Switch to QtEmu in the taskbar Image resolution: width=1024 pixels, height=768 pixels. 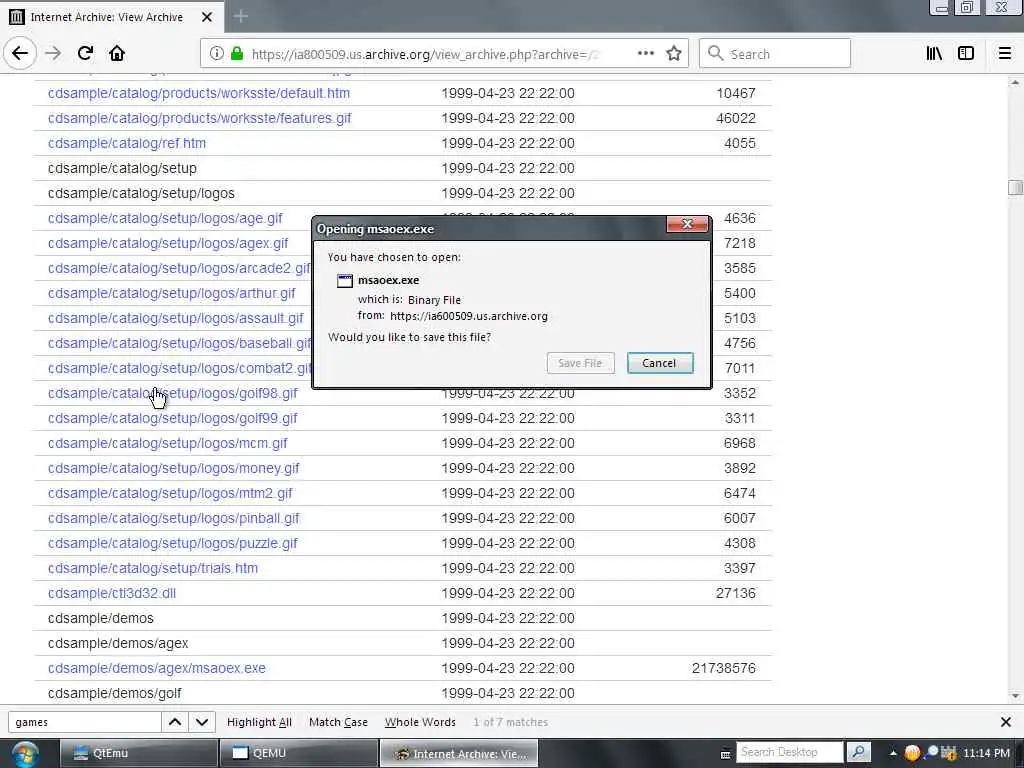[x=138, y=753]
